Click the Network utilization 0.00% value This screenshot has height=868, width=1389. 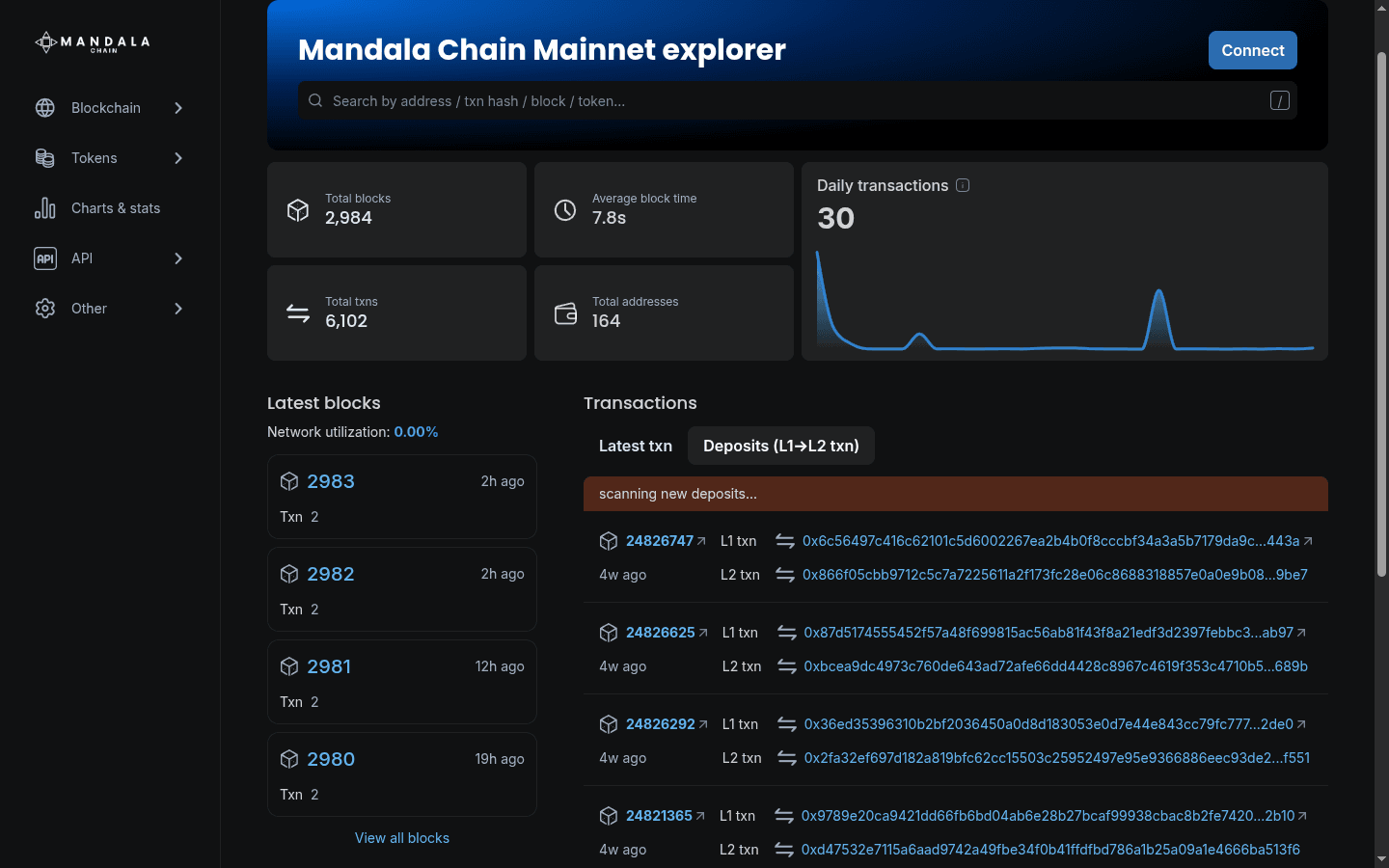416,432
